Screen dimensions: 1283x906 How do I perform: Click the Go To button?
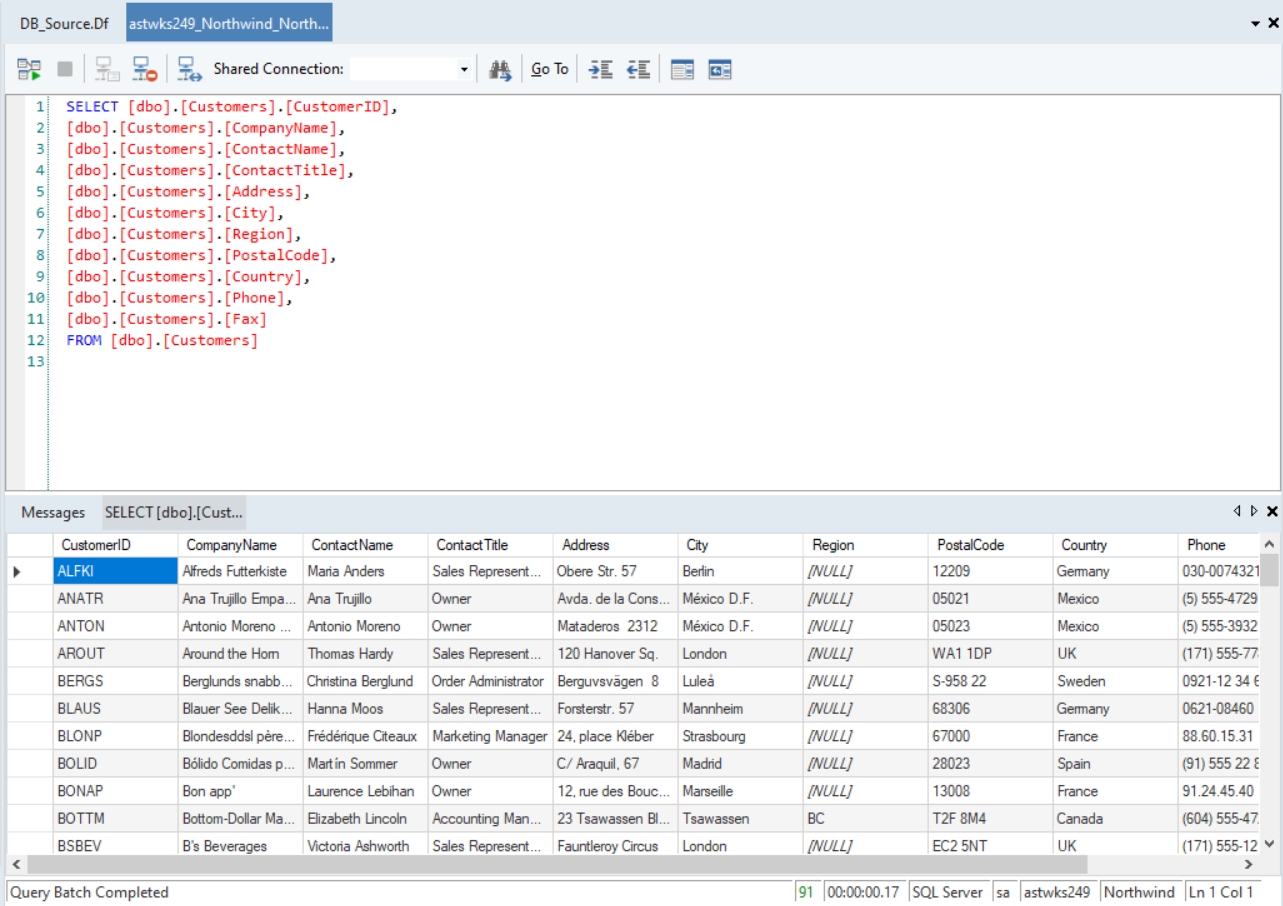pos(549,69)
